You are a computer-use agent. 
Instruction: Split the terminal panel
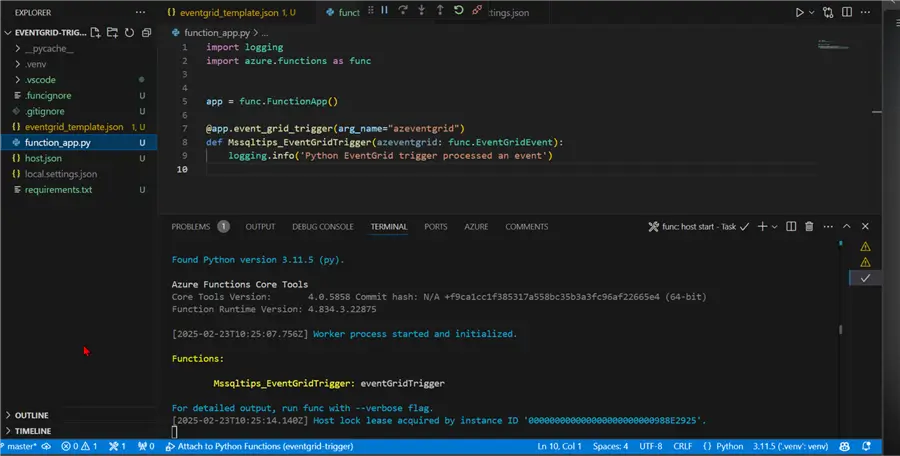click(791, 226)
